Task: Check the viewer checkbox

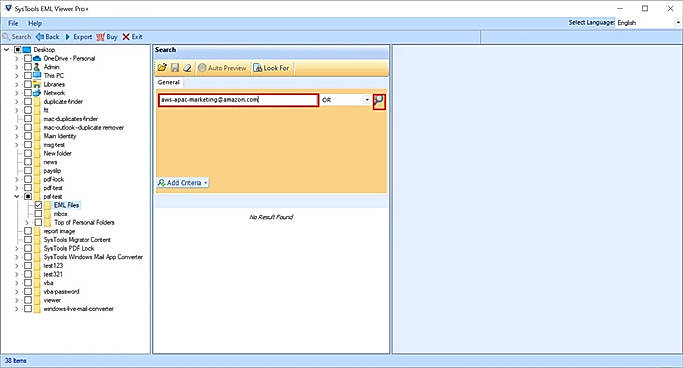Action: (28, 300)
